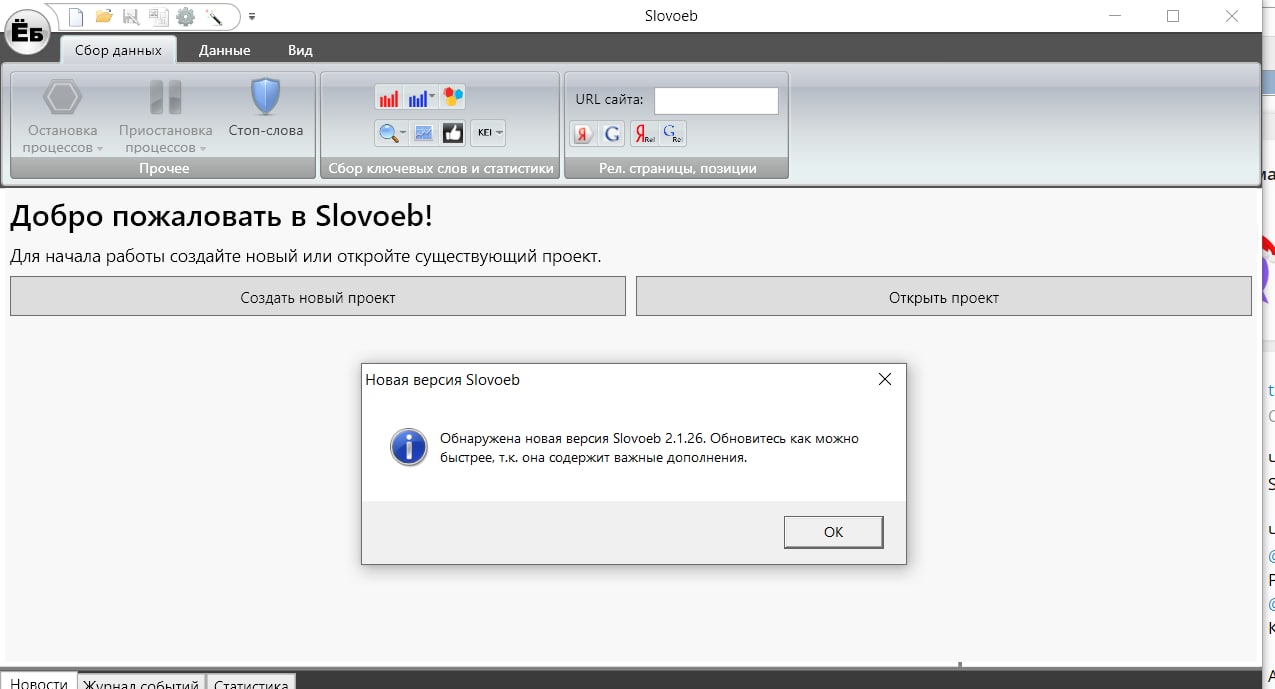Click into the URL сайта input field
The width and height of the screenshot is (1275, 689).
point(716,101)
